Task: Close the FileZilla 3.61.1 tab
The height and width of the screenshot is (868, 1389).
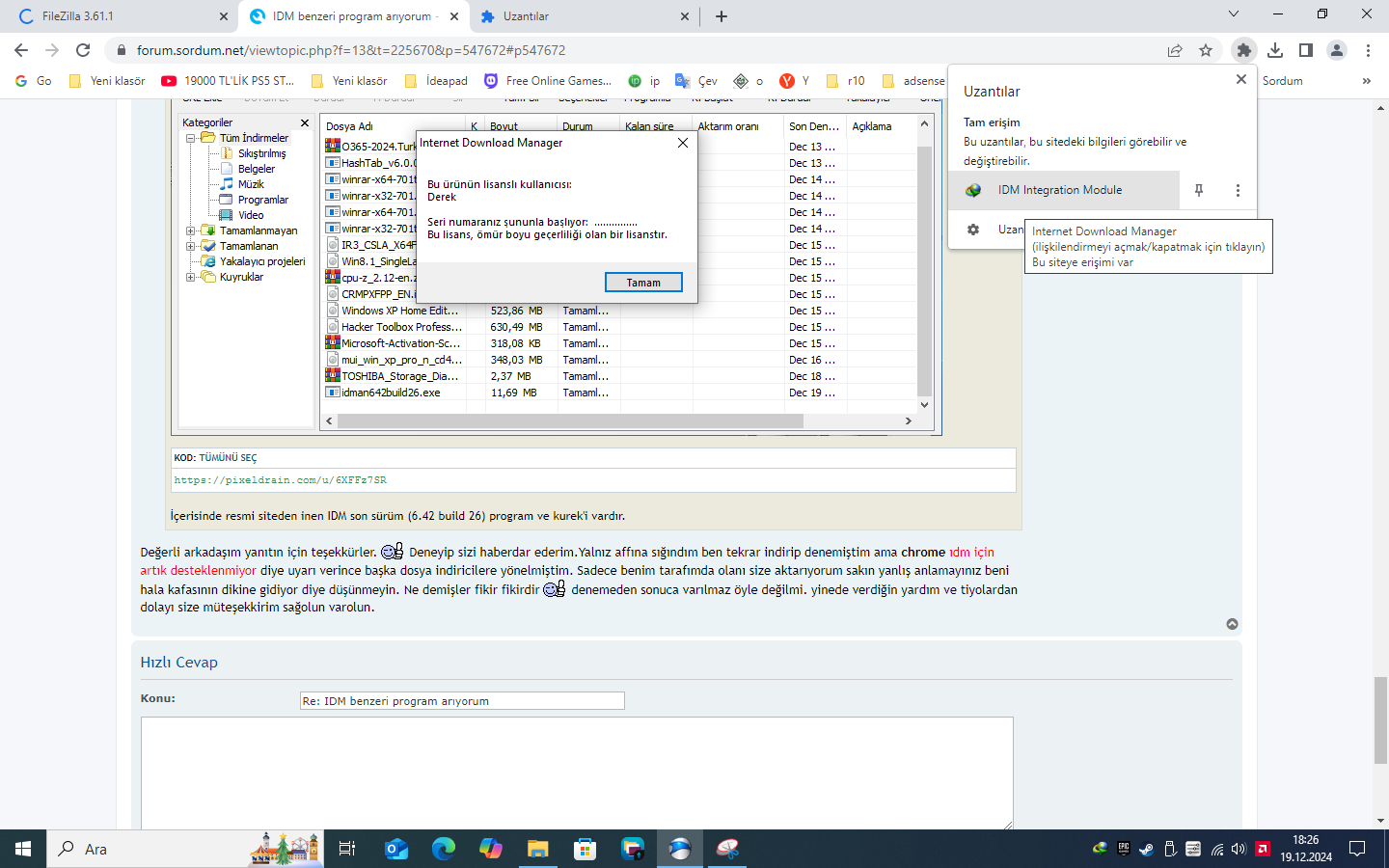Action: [224, 16]
